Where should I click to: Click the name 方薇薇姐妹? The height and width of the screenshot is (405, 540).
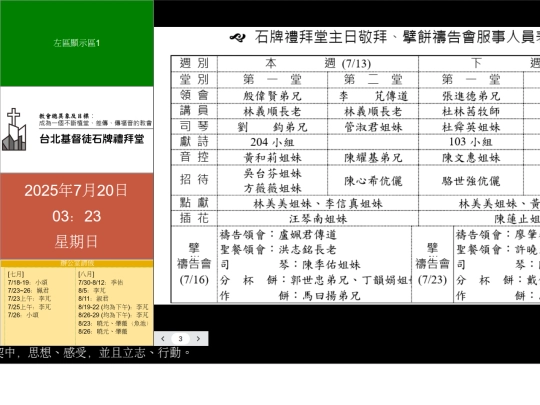272,188
